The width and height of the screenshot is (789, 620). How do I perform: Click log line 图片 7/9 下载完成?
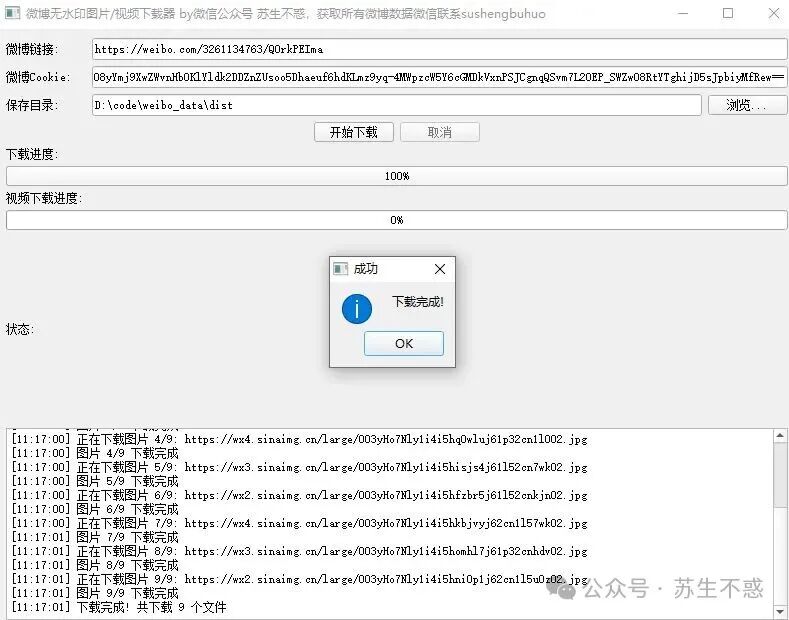click(x=95, y=537)
